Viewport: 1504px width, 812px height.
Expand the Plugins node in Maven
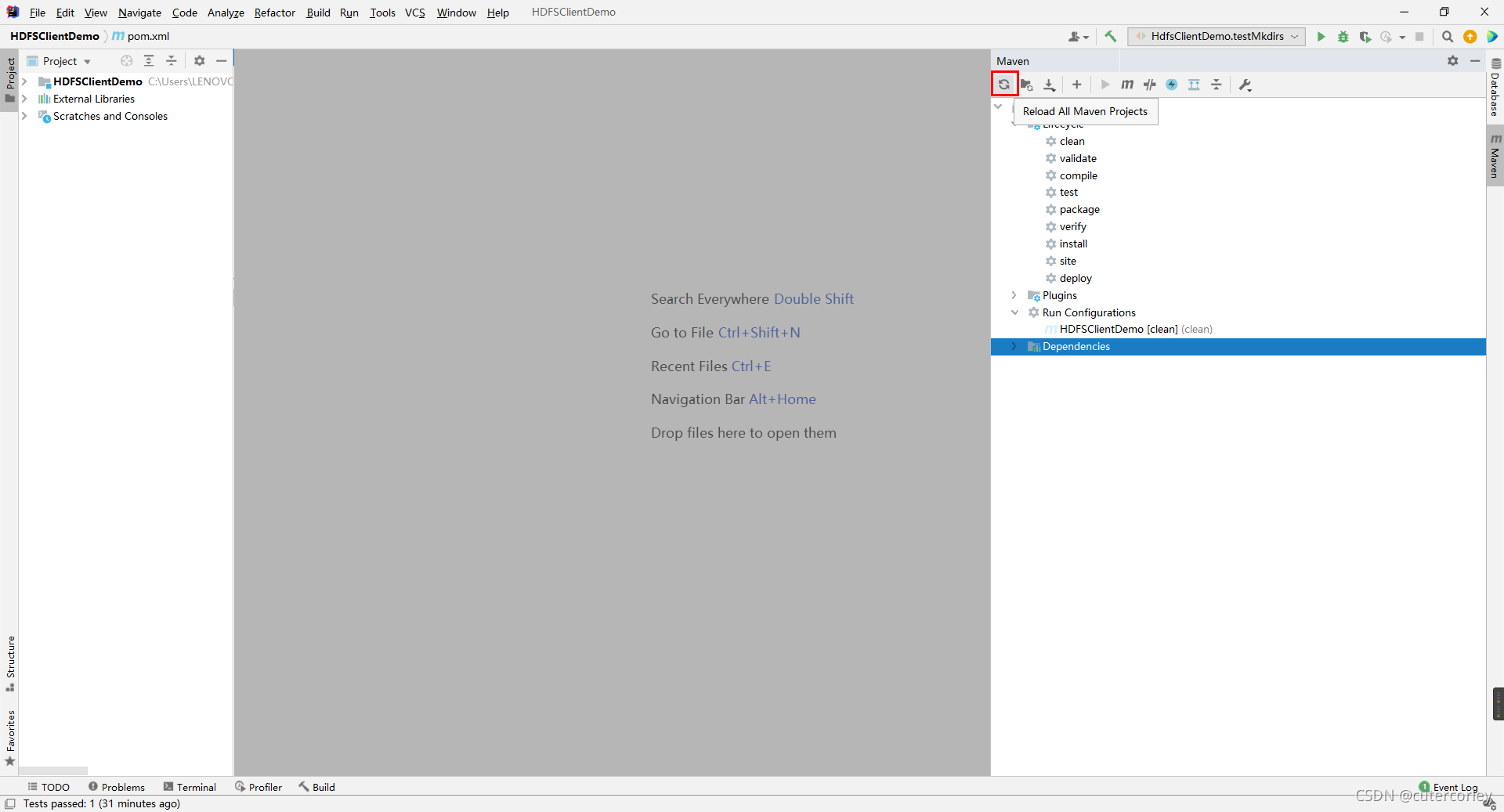pyautogui.click(x=1014, y=295)
